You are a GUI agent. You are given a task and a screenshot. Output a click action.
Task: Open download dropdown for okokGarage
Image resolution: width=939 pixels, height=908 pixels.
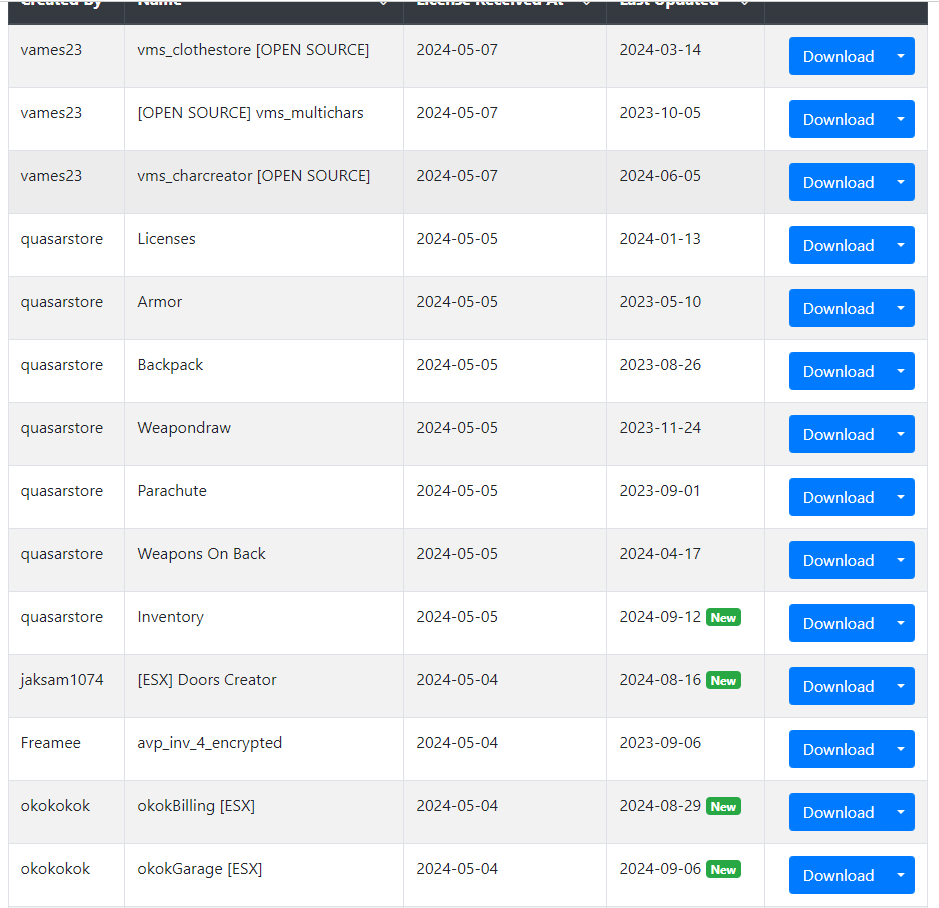901,875
